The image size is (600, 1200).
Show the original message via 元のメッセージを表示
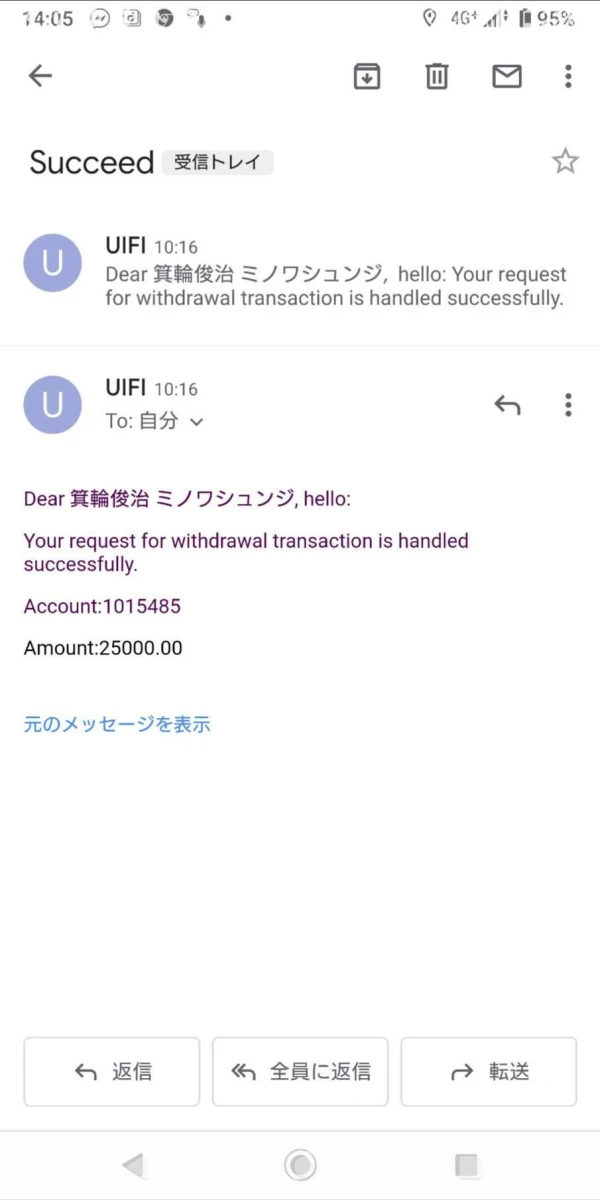coord(117,725)
